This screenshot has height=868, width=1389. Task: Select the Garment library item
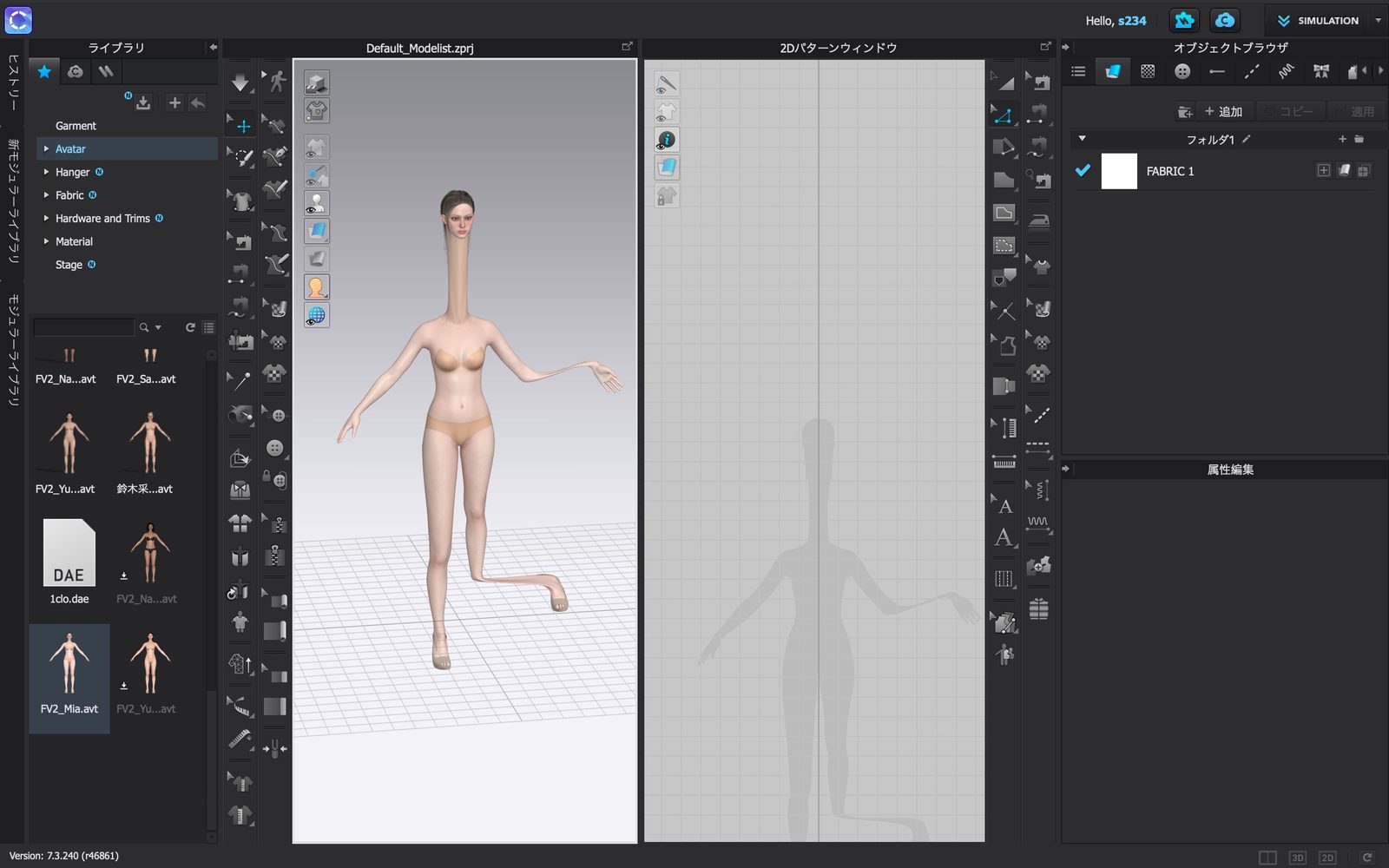coord(76,126)
